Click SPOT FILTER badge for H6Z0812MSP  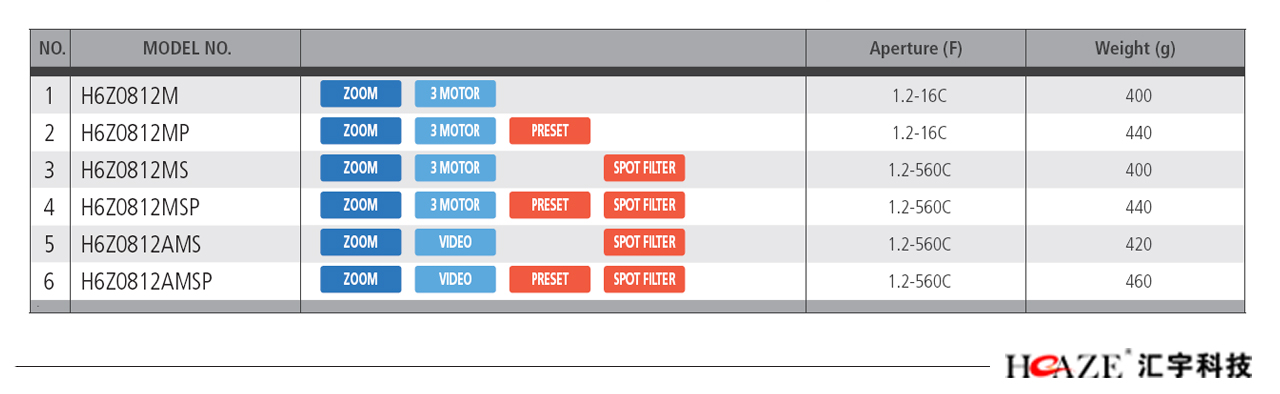pos(644,205)
